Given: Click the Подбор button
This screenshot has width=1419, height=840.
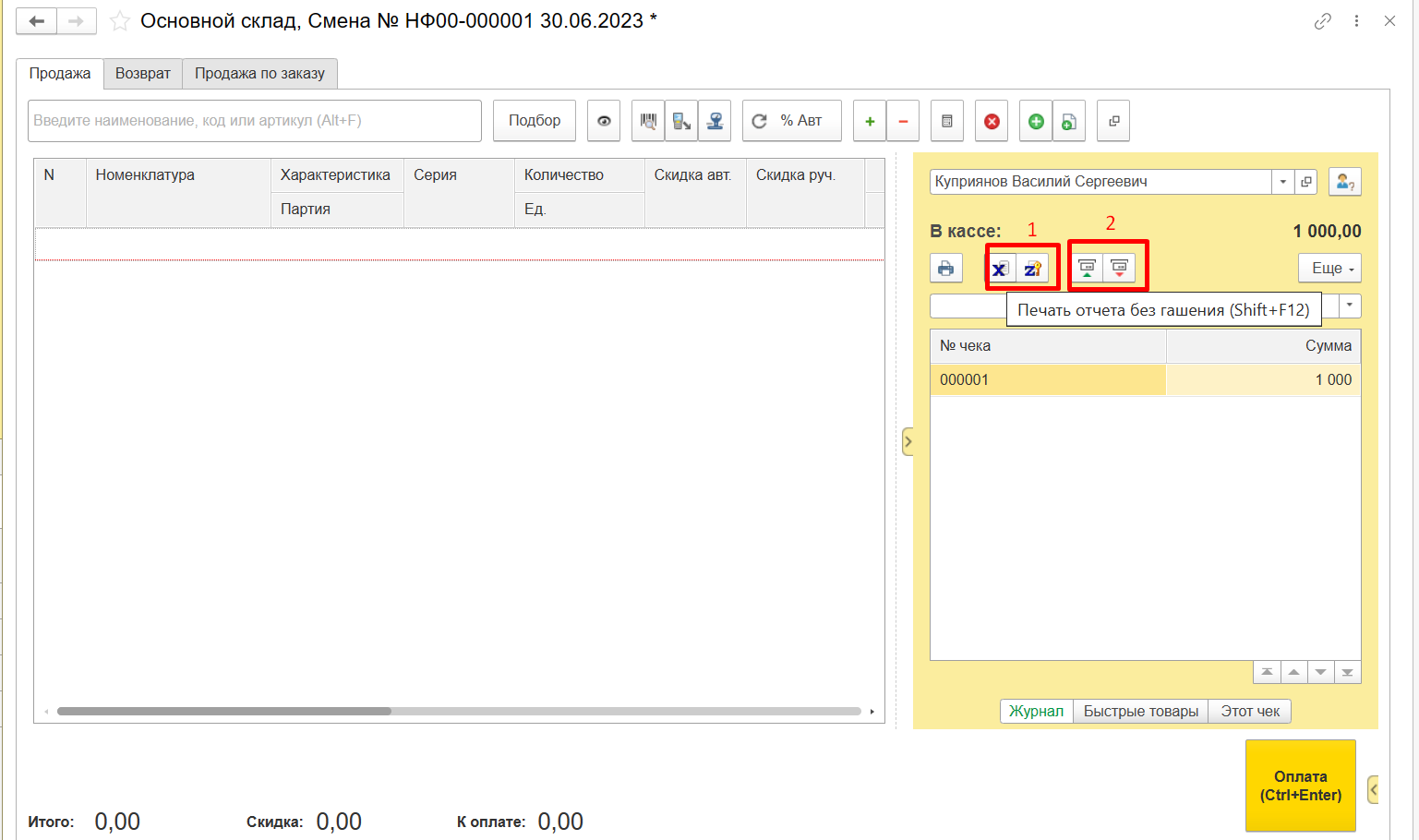Looking at the screenshot, I should click(535, 121).
